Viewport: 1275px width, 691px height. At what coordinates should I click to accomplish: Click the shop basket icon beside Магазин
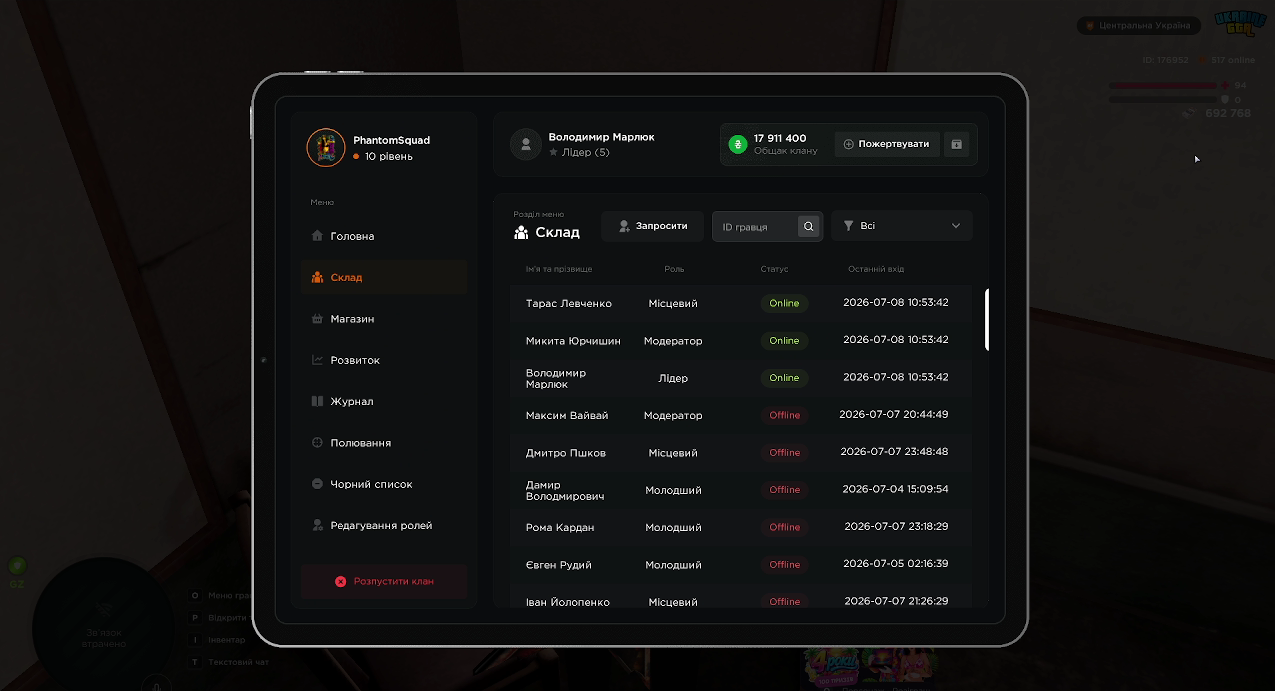317,319
